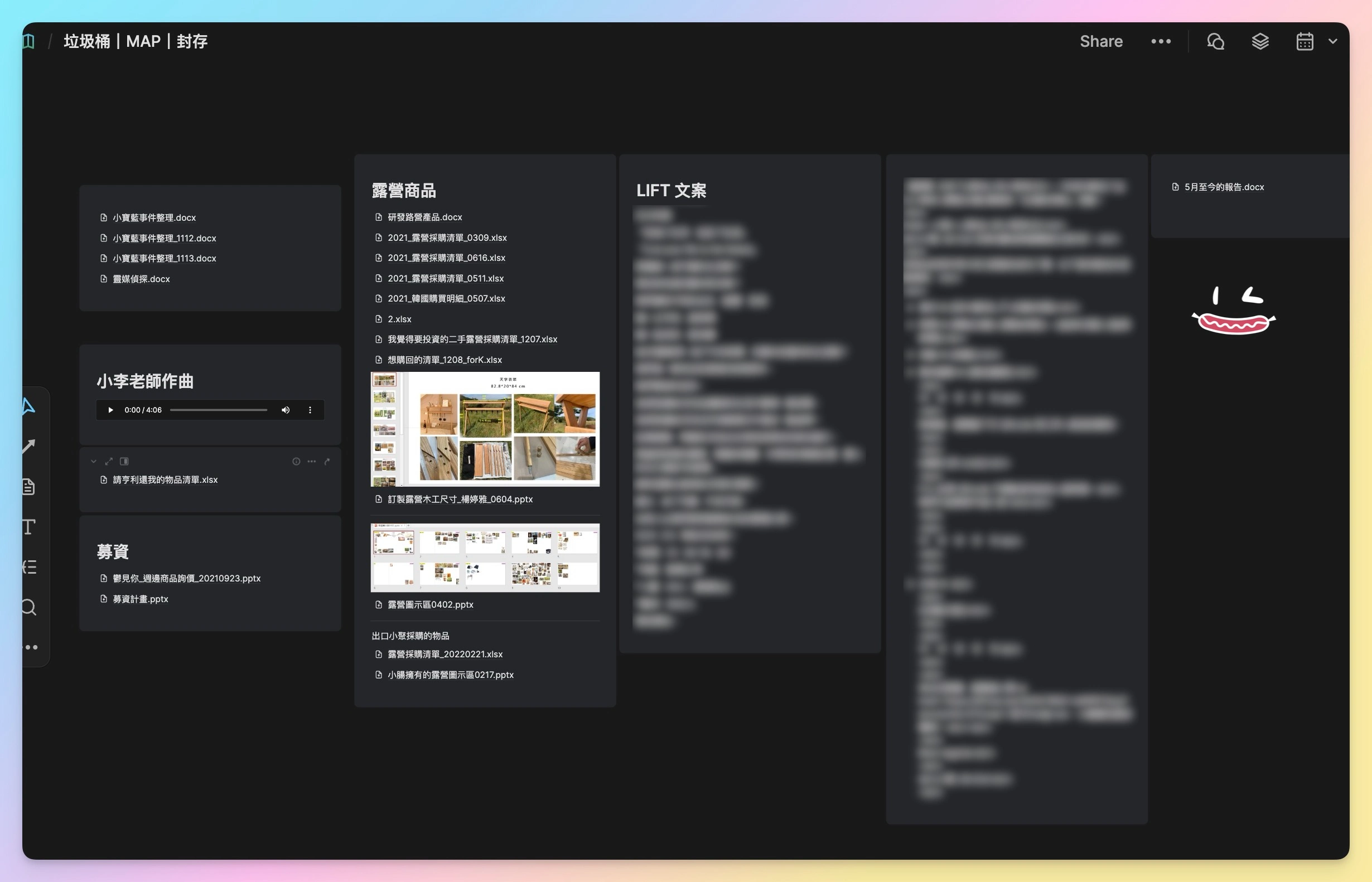Open the 研發路營產品.docx file link
This screenshot has height=882, width=1372.
424,217
